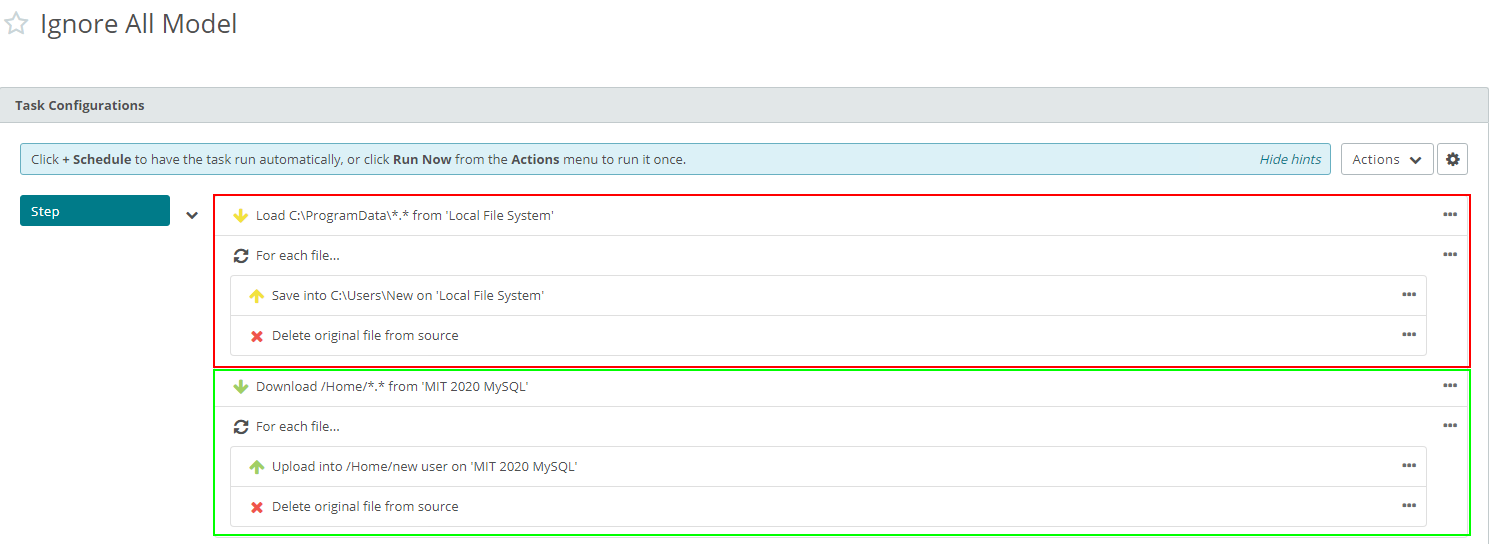Open the Load C:\ProgramData row

[x=841, y=216]
